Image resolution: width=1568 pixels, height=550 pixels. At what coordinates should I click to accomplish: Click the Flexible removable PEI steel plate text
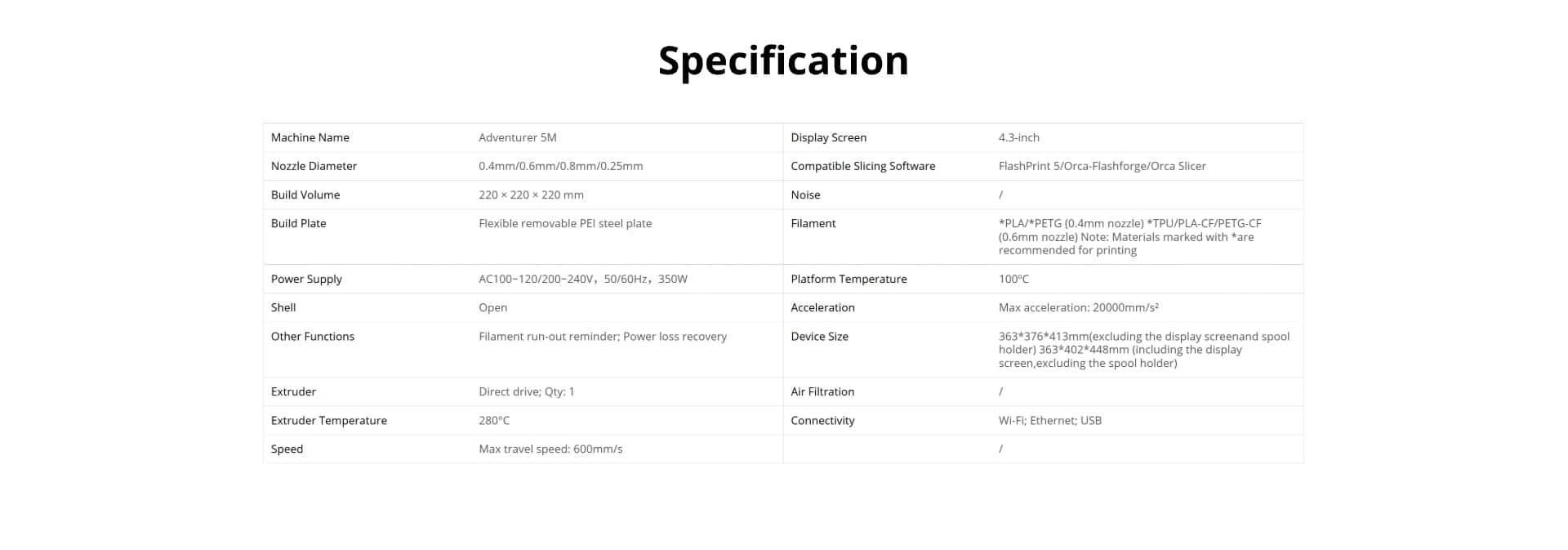565,223
